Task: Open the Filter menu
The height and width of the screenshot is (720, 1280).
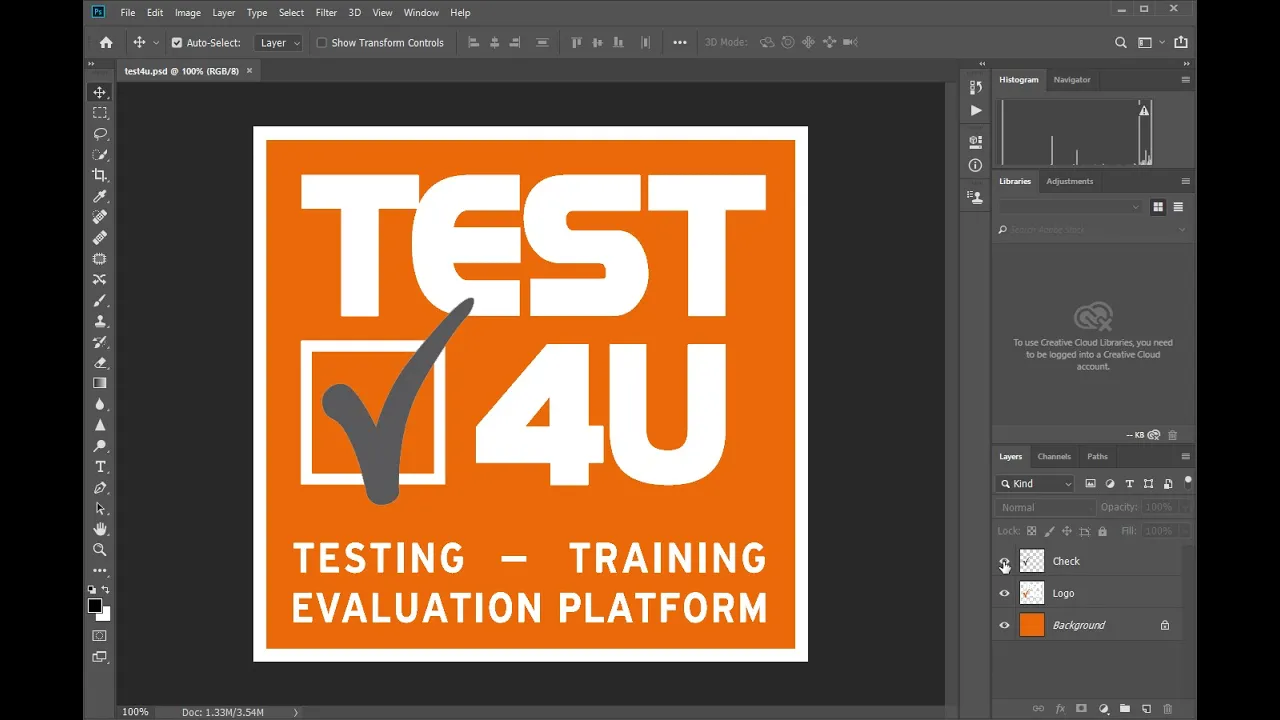Action: coord(326,12)
